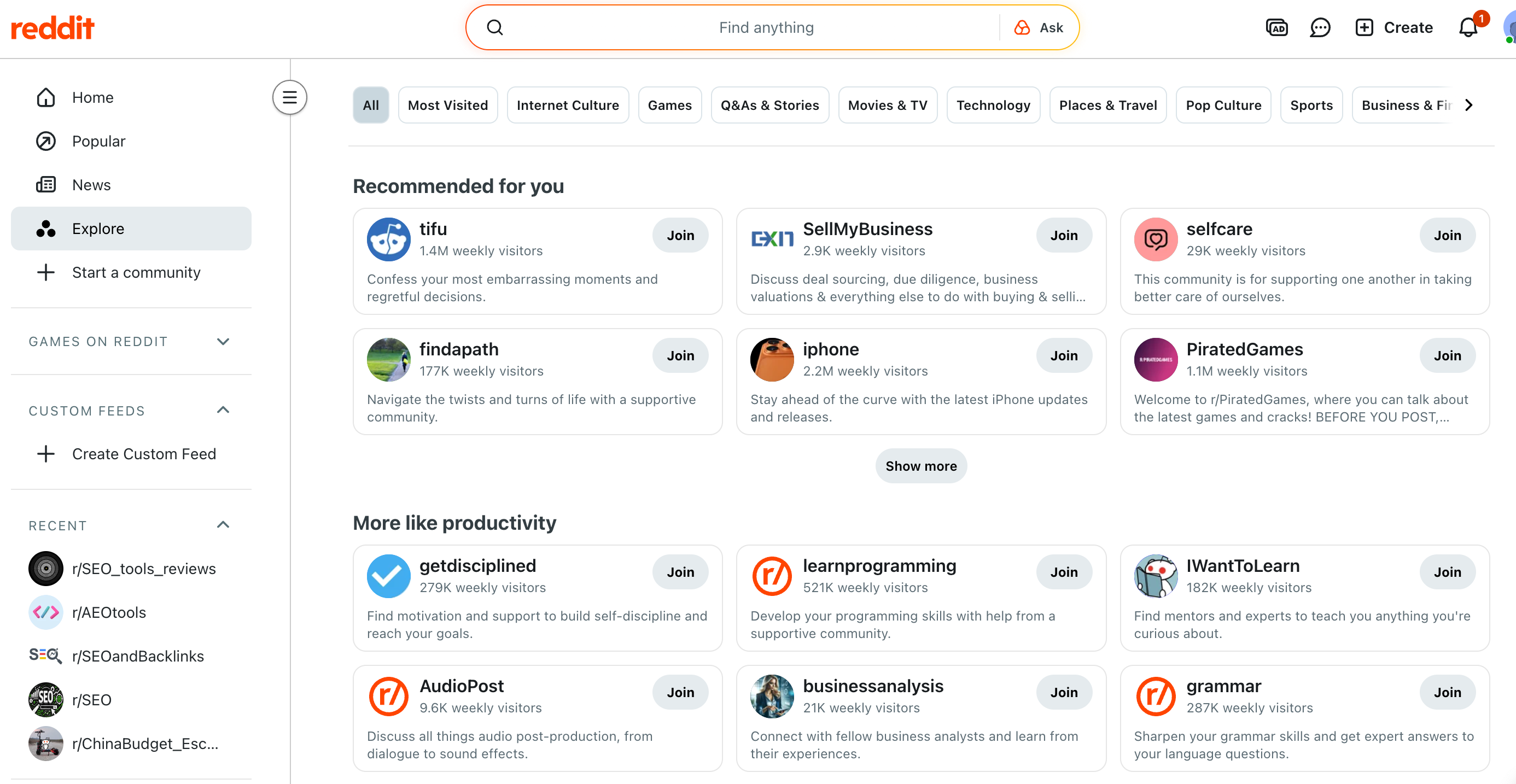Click the Reddit logo
The image size is (1516, 784).
pyautogui.click(x=53, y=28)
